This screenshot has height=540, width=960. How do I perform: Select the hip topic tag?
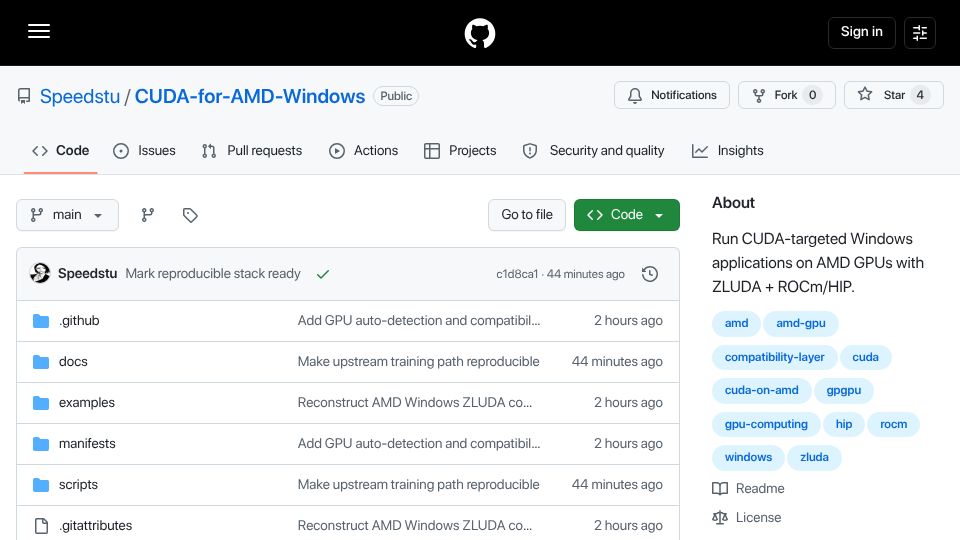(x=844, y=424)
